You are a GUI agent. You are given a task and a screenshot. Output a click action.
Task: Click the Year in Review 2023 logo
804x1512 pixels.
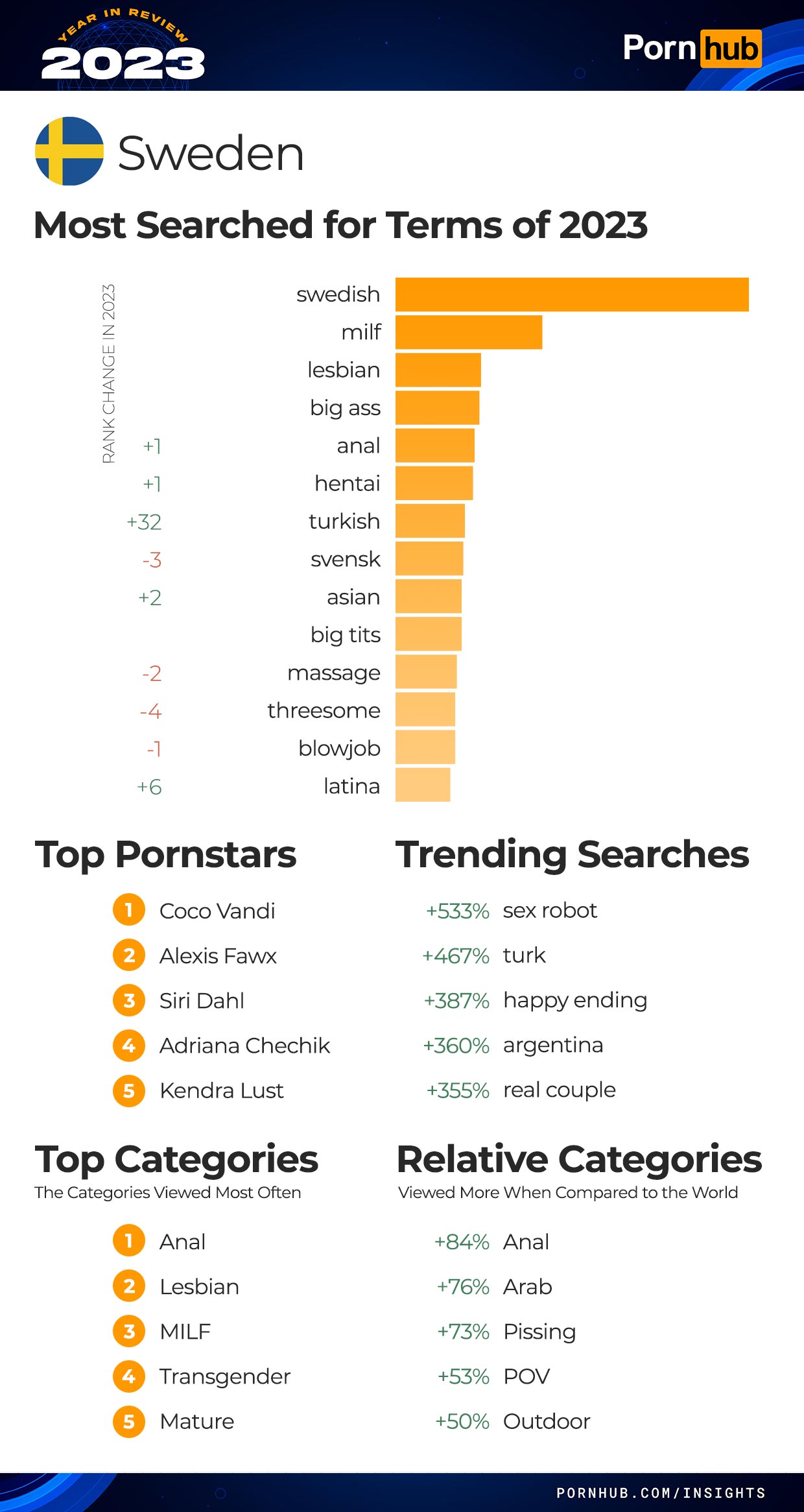(x=123, y=49)
